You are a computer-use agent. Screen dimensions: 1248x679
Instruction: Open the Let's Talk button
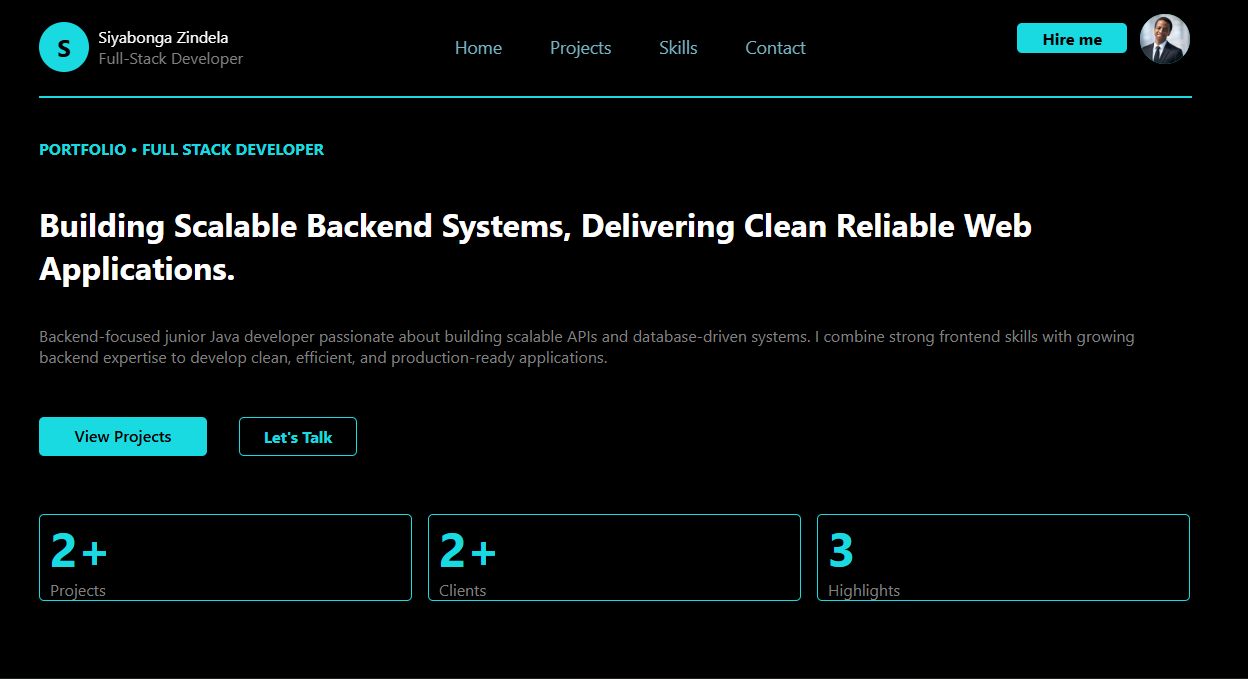click(298, 436)
